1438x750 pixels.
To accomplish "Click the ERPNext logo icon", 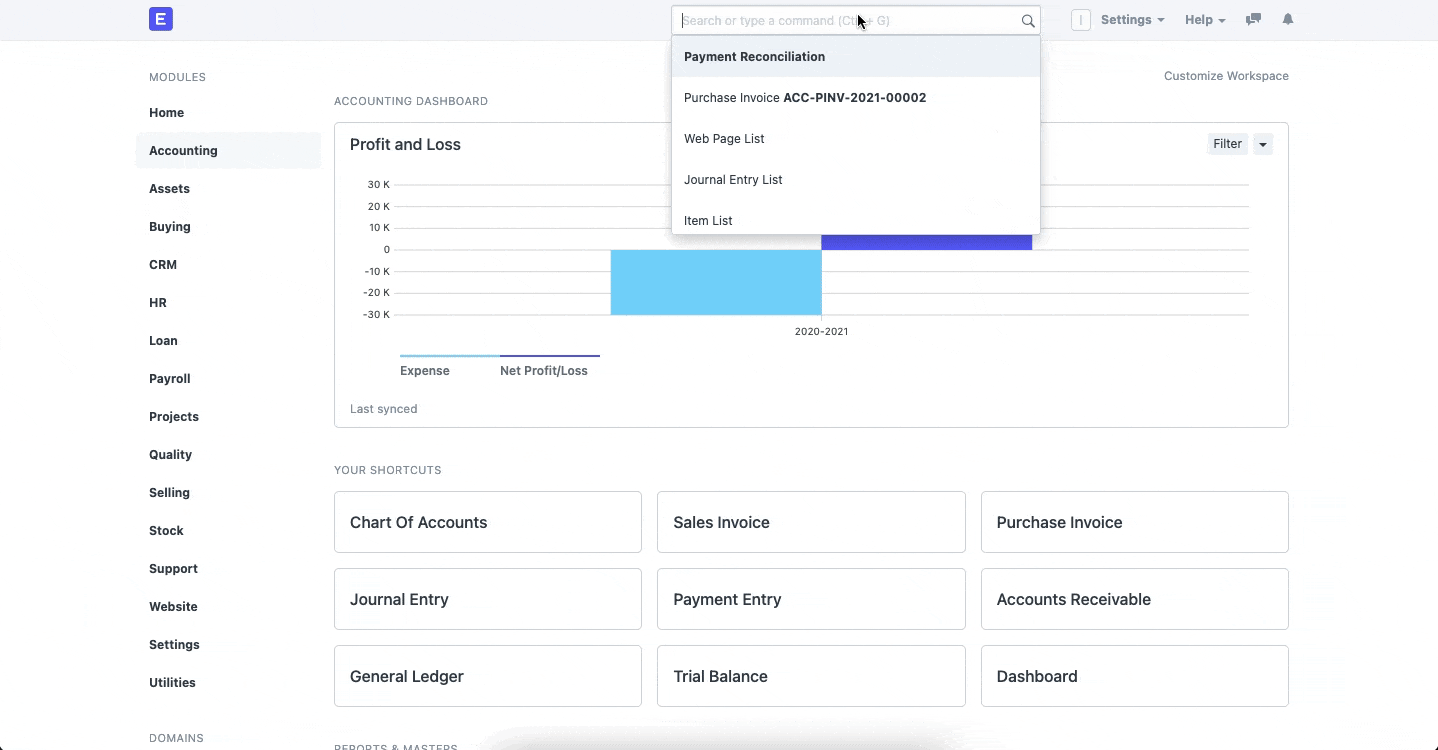I will (160, 19).
